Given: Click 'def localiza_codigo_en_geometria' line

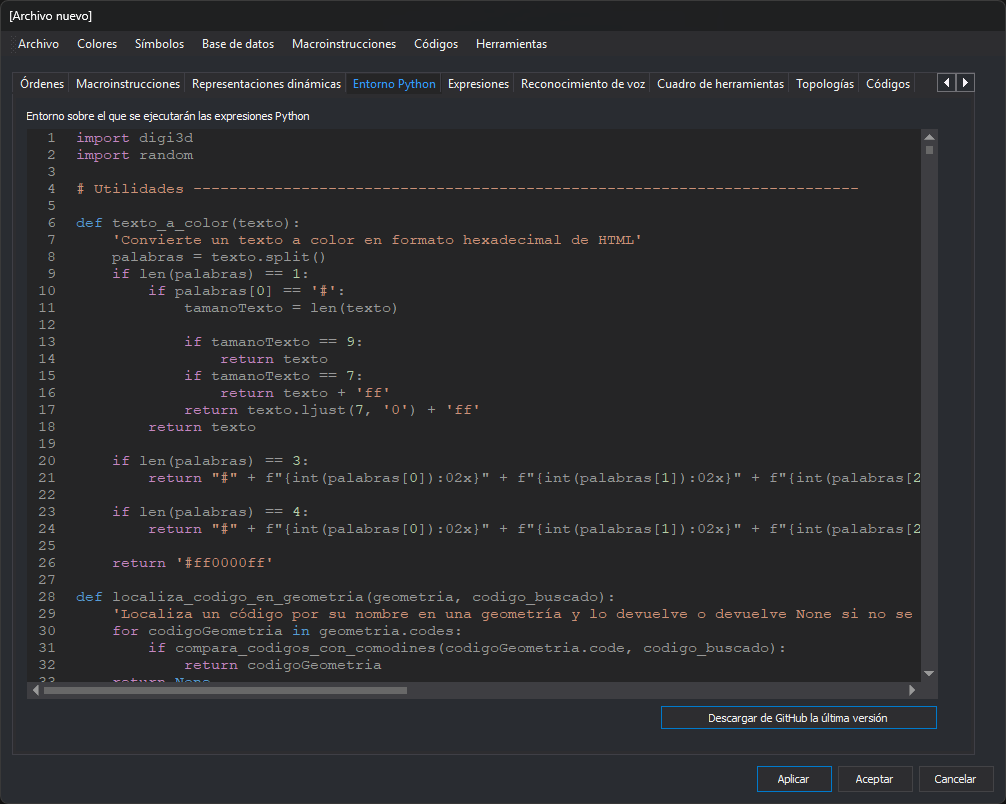Looking at the screenshot, I should click(345, 597).
